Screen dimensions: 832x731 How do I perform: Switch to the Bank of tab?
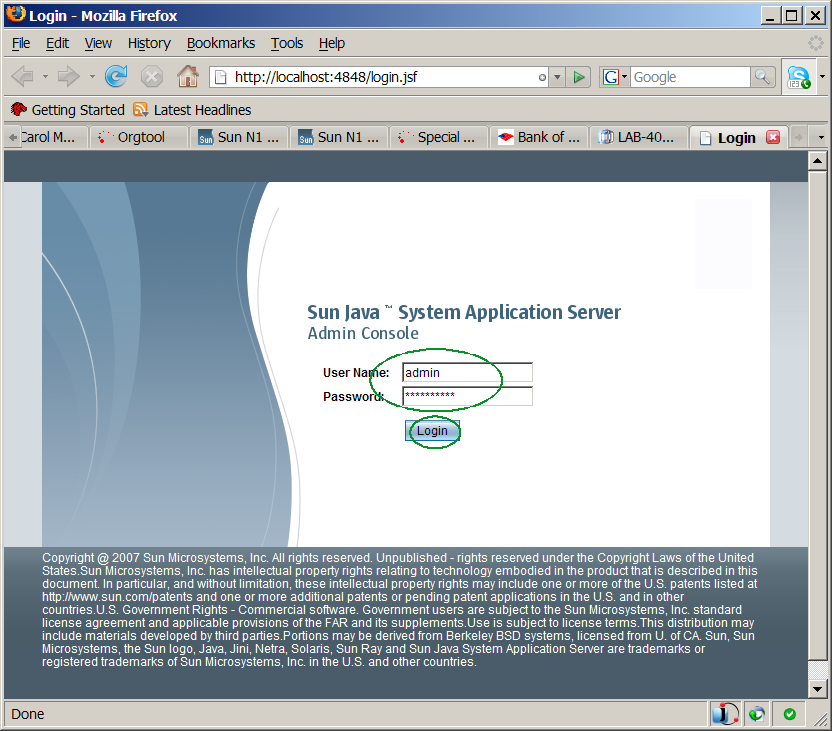tap(539, 137)
